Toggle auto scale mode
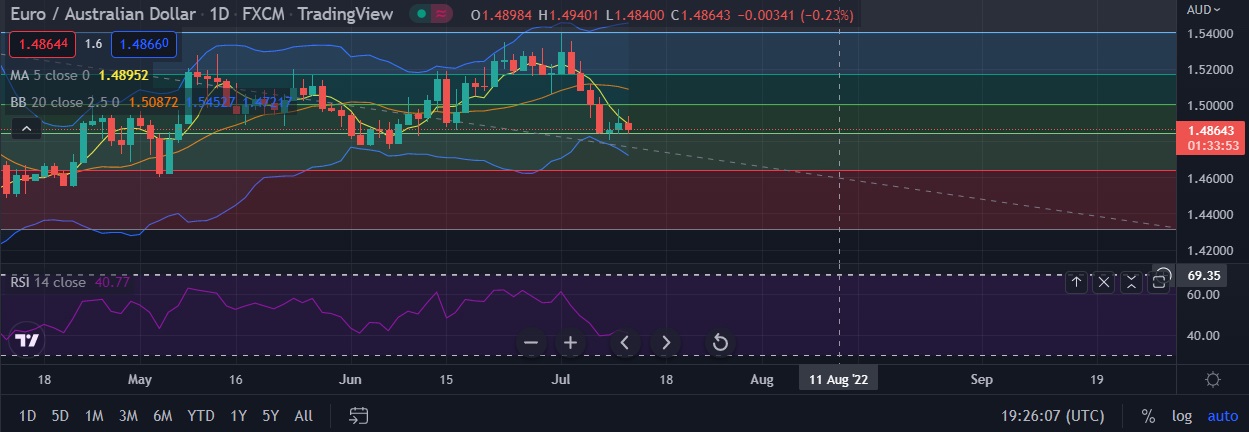Screen dimensions: 1249x432 click(x=1222, y=416)
